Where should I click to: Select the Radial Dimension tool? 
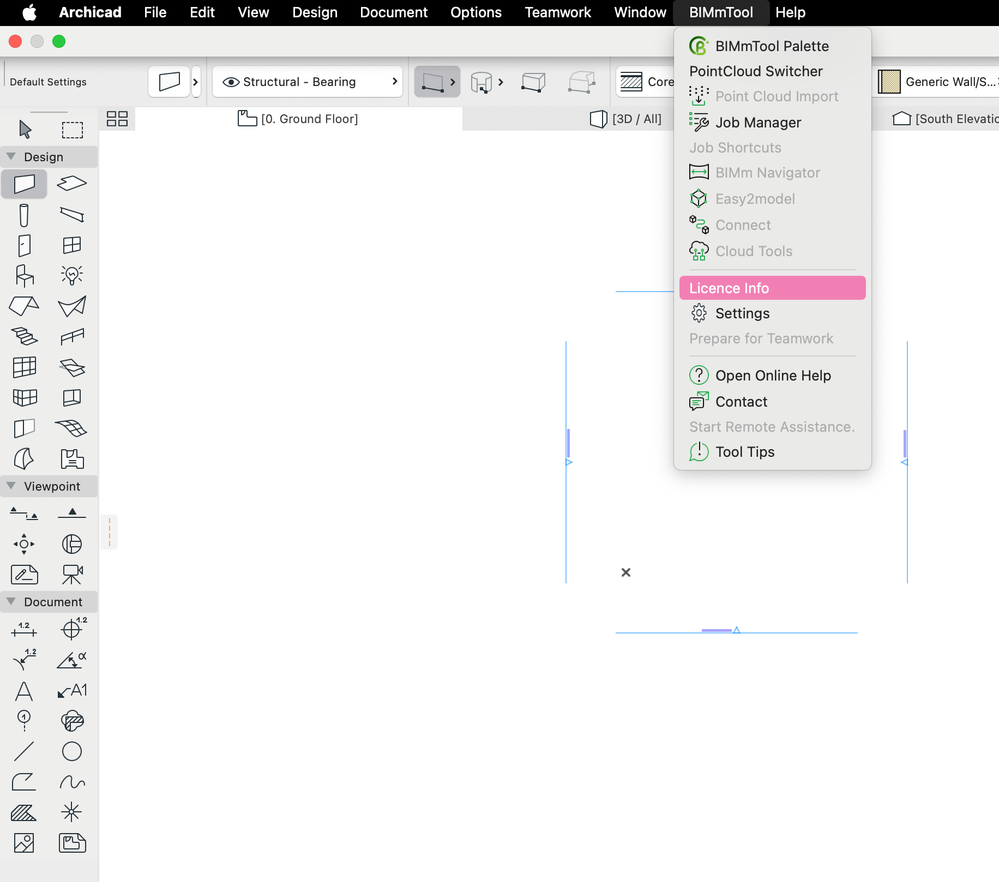pyautogui.click(x=24, y=660)
